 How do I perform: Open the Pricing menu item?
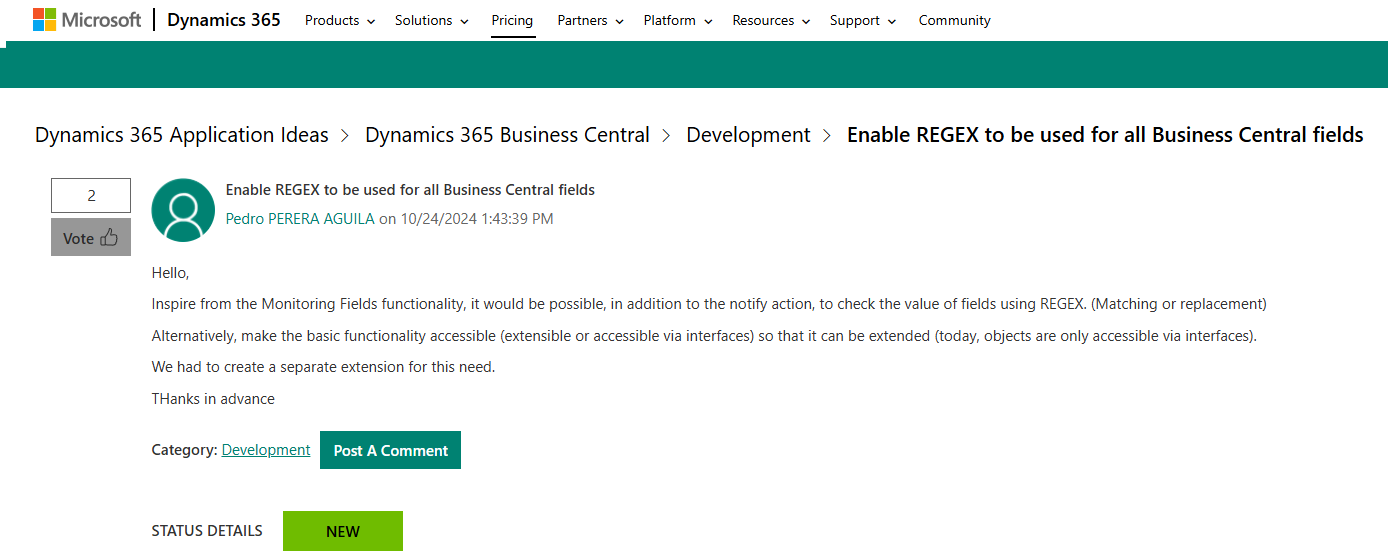point(512,20)
